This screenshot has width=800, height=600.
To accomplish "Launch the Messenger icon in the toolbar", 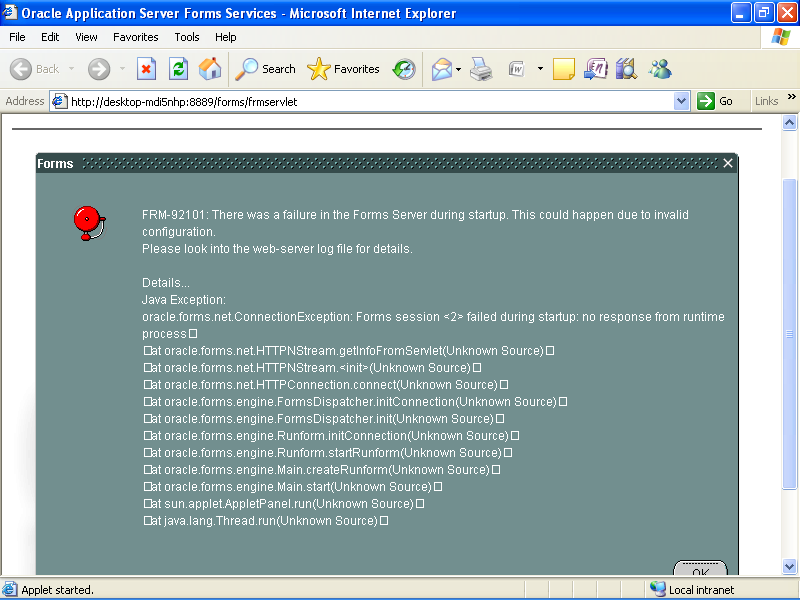I will click(660, 69).
